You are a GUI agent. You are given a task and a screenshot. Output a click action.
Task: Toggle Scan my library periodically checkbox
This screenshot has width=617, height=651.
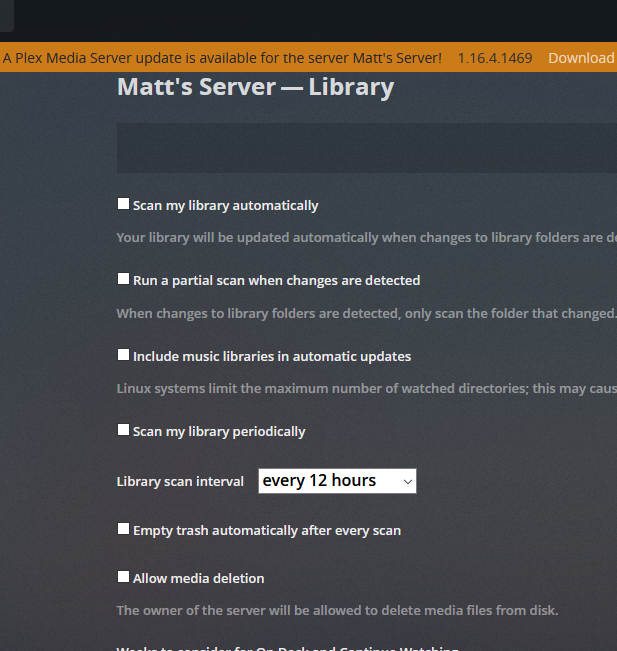(x=123, y=430)
